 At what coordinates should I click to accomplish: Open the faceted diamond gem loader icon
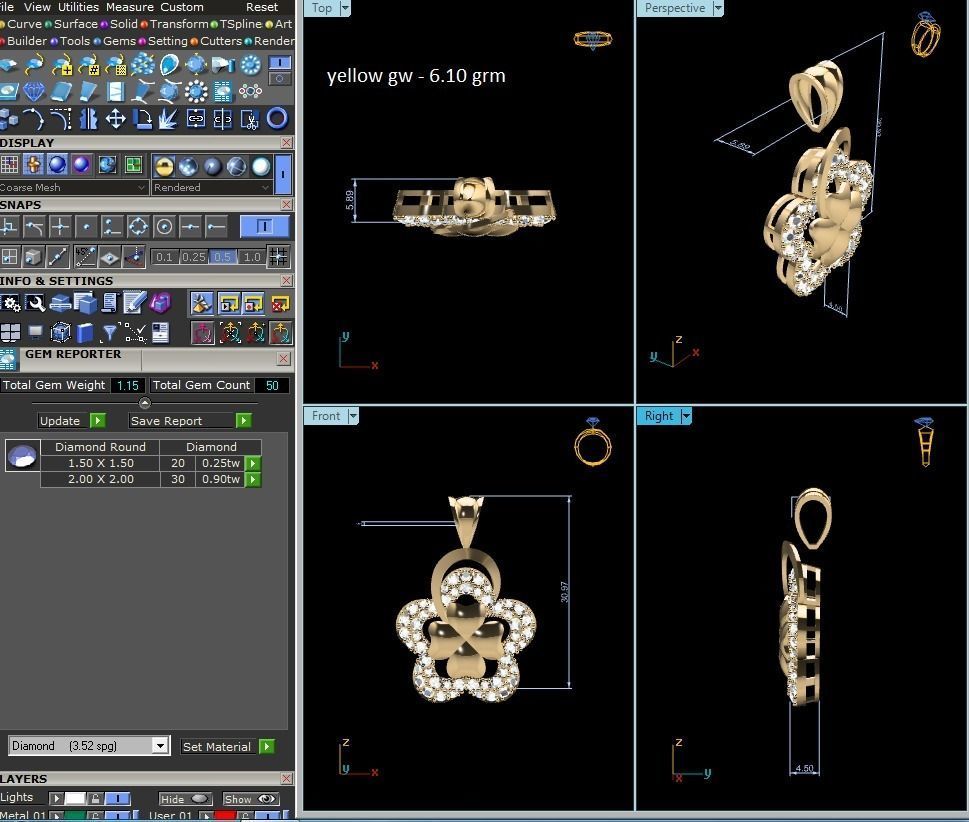coord(35,92)
